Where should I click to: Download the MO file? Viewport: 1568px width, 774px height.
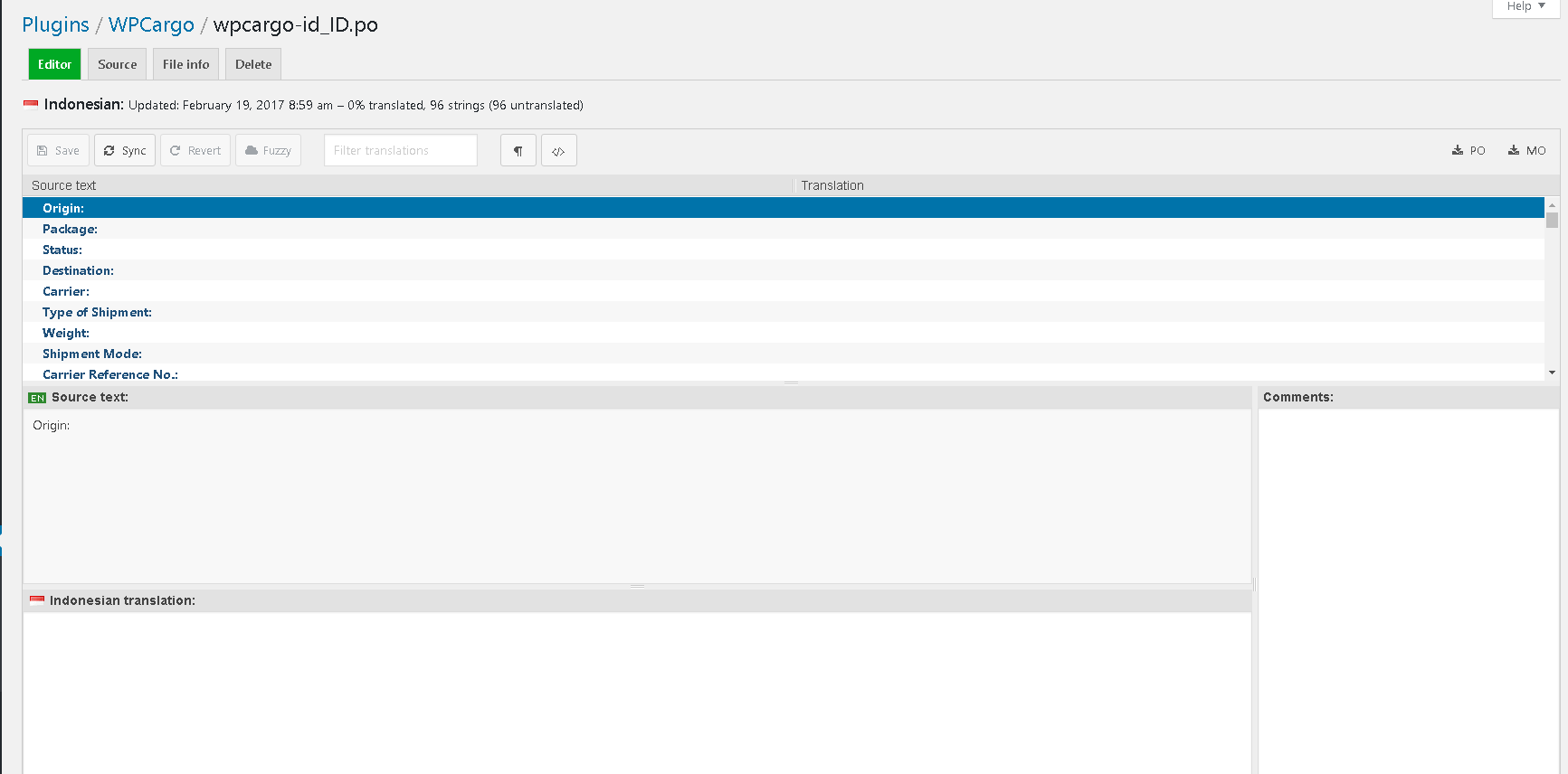coord(1527,150)
